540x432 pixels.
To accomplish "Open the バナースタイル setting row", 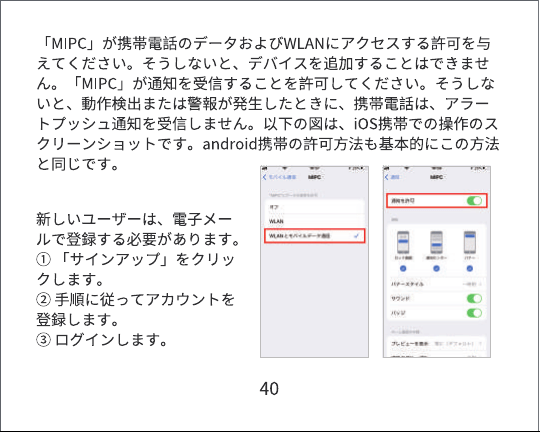I will coord(436,284).
